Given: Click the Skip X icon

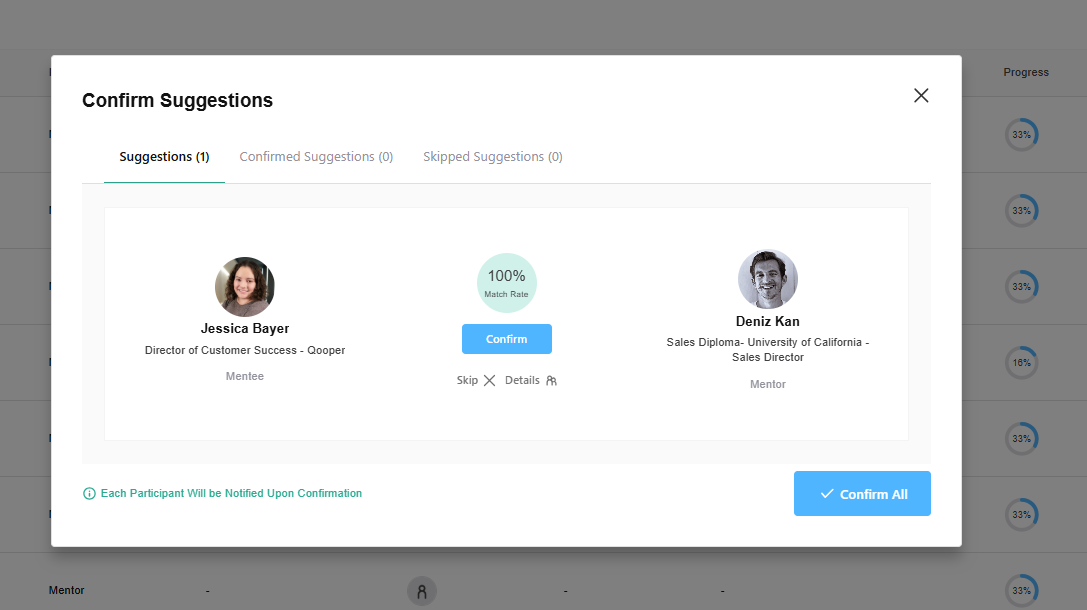Looking at the screenshot, I should (489, 381).
